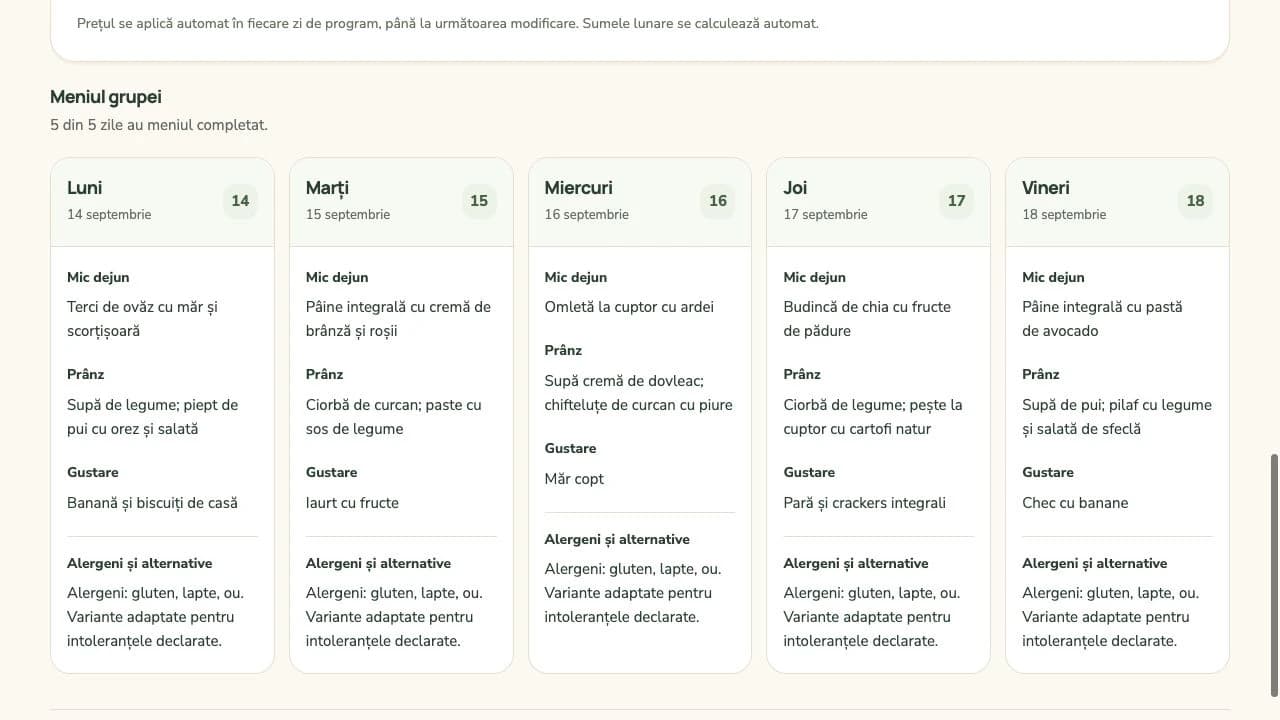Select "Supă de pui; pilaf cu legume" lunch
Image resolution: width=1280 pixels, height=720 pixels.
tap(1117, 417)
